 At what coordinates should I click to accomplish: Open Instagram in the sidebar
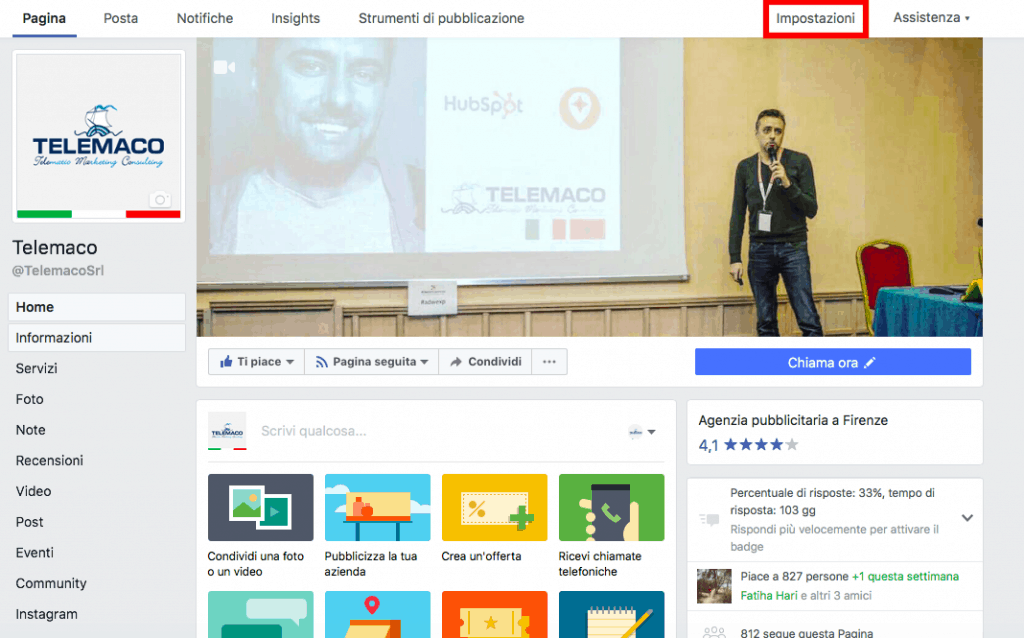click(46, 614)
